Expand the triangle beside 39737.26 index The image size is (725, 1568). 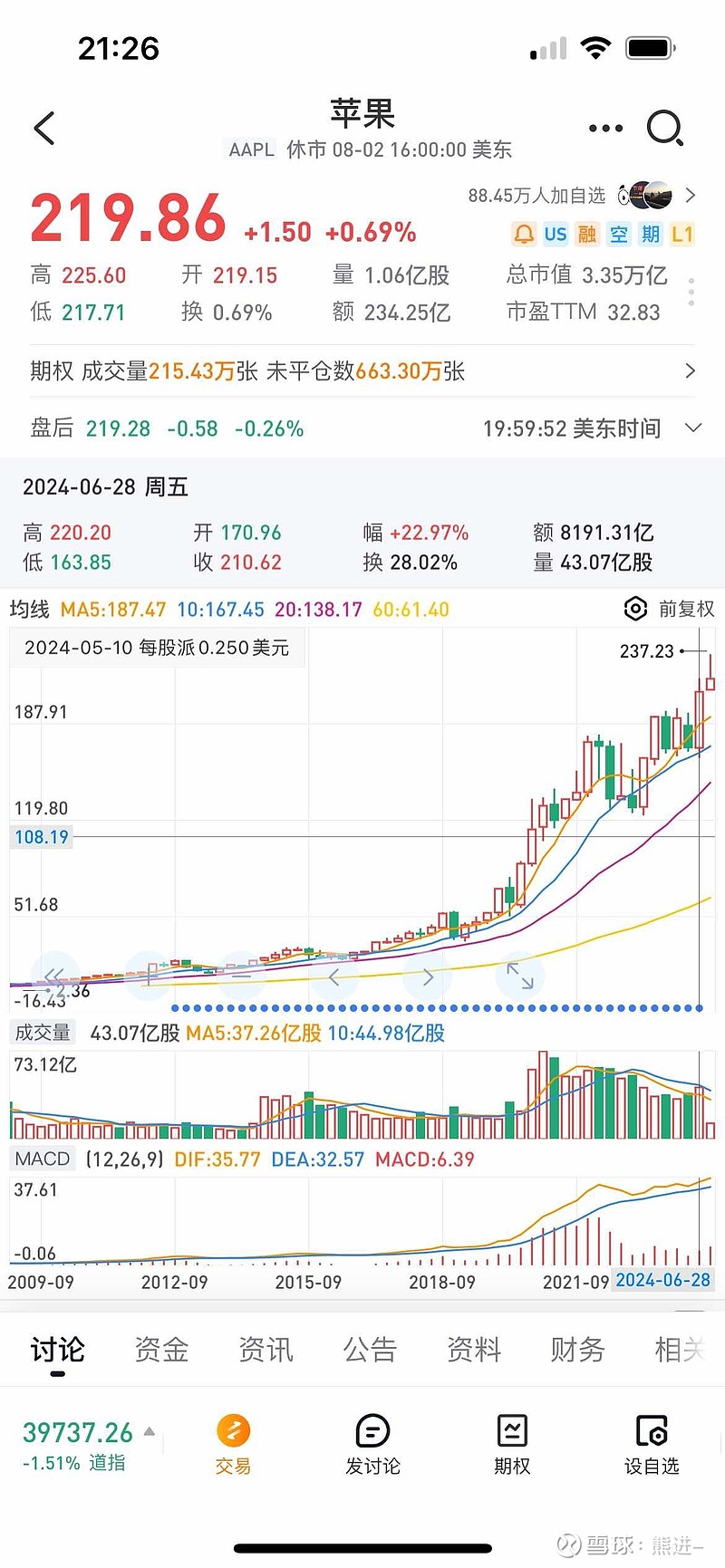(x=150, y=1431)
